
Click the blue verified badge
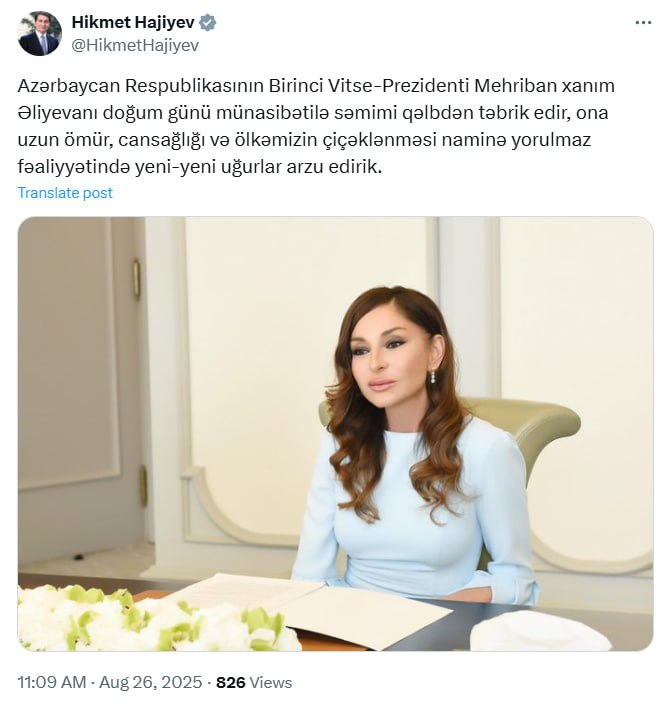(x=208, y=23)
